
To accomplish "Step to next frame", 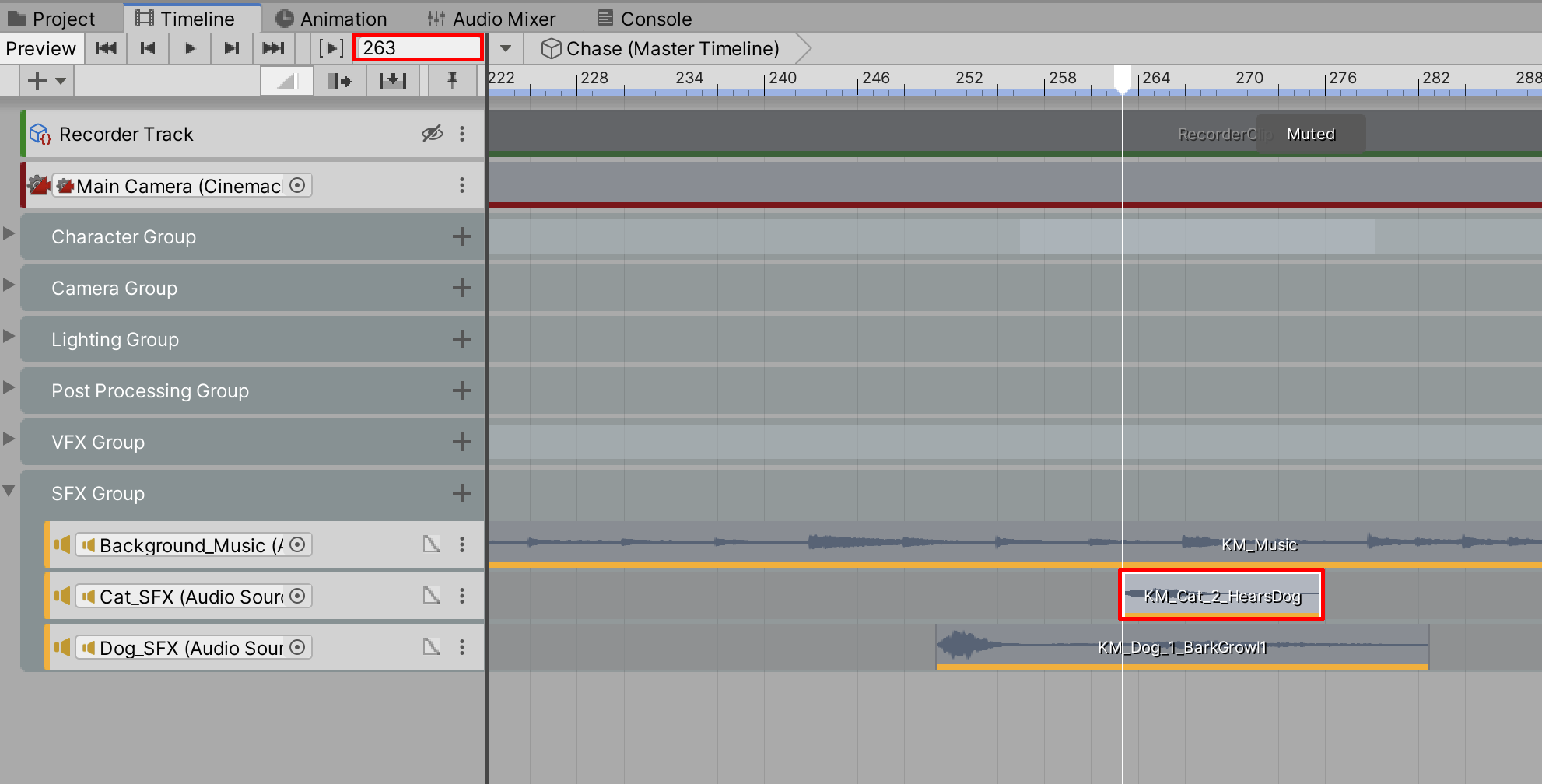I will point(232,48).
